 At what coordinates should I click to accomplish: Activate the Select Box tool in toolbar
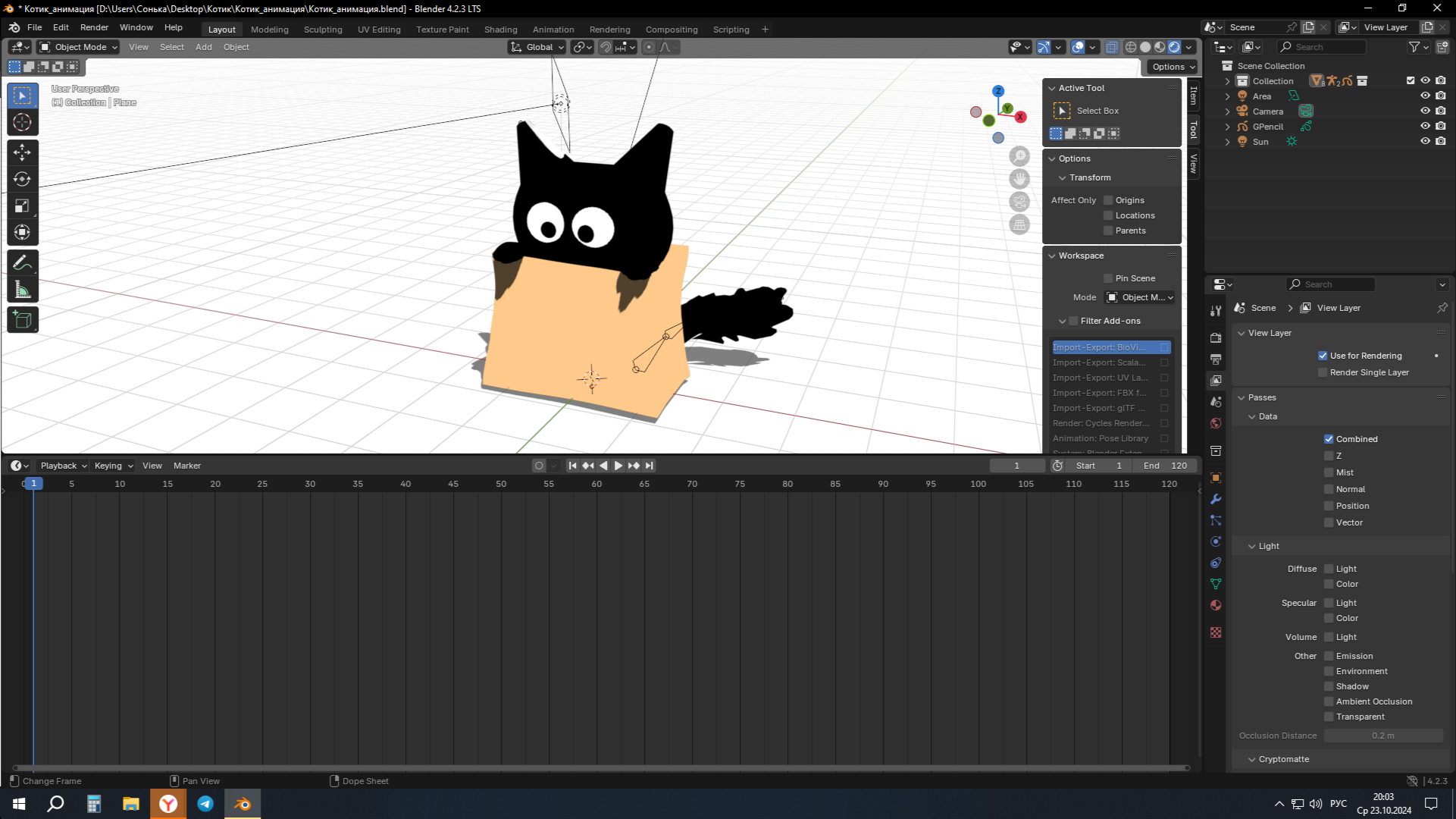coord(22,96)
